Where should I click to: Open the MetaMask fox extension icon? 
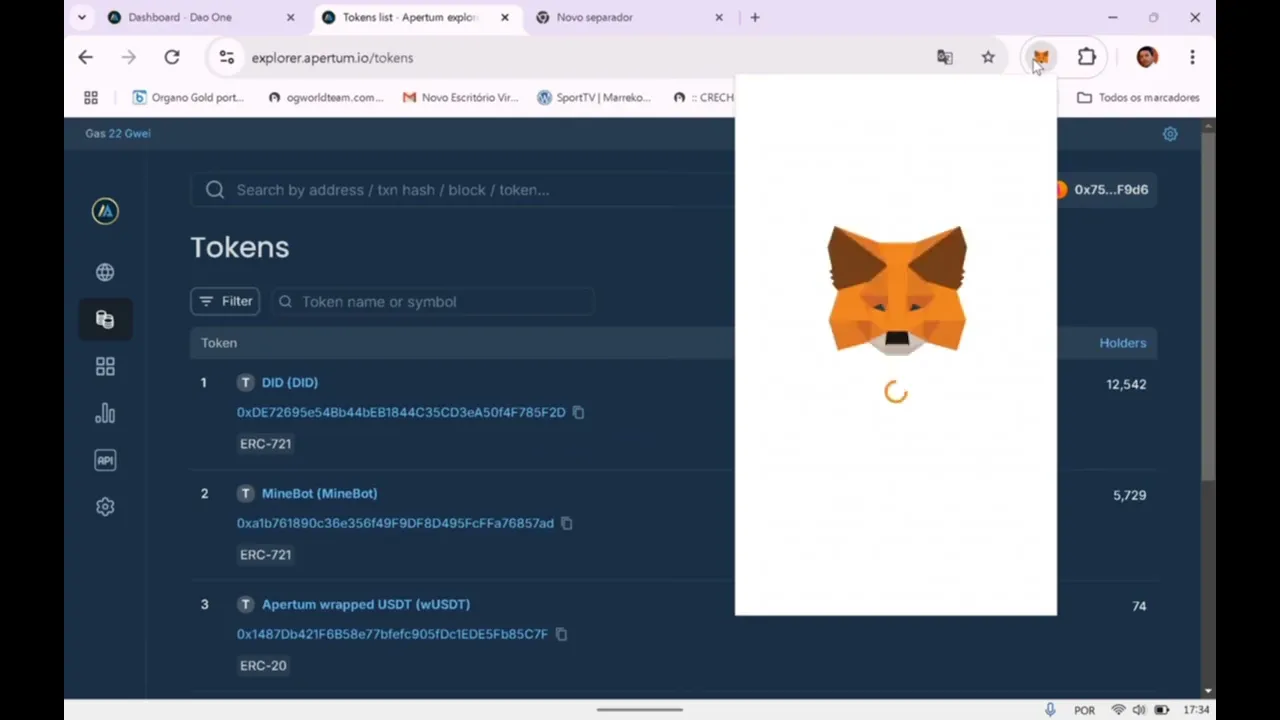coord(1041,57)
